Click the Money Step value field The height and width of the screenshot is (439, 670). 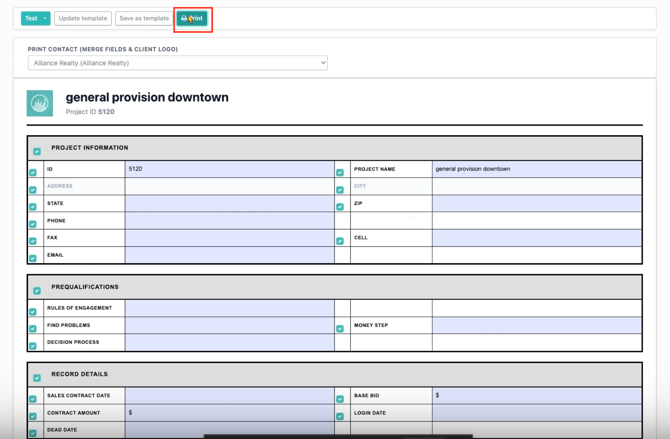(x=537, y=325)
